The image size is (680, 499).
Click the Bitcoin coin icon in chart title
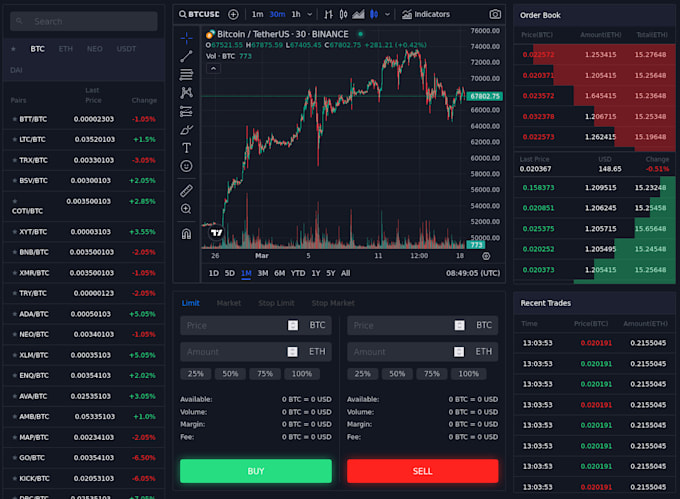click(x=210, y=34)
